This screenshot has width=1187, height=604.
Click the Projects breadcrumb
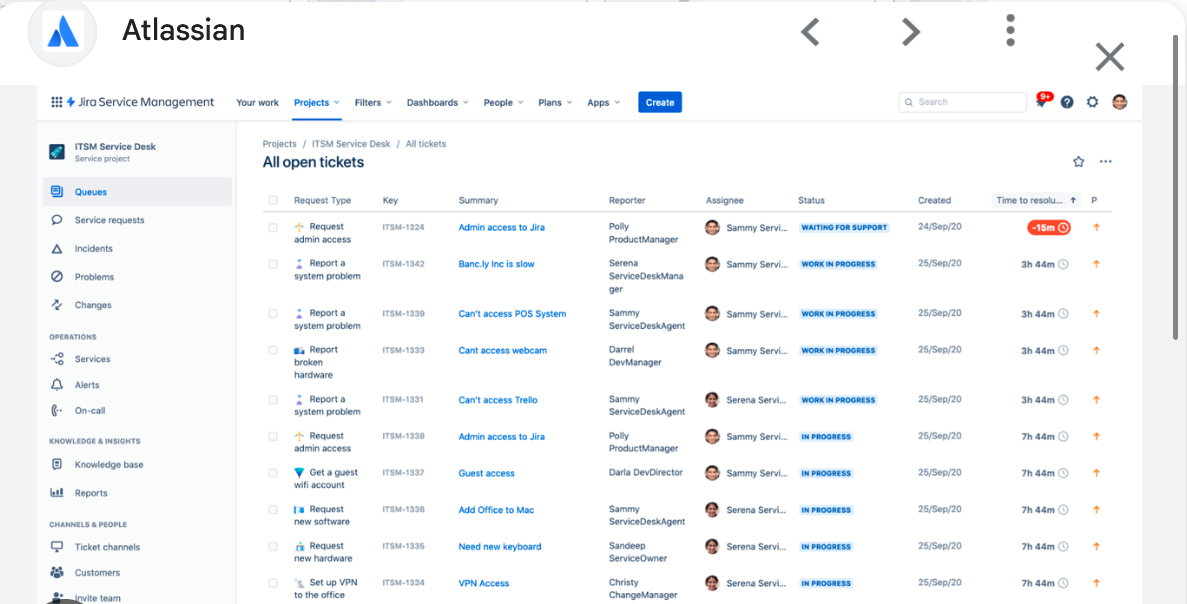(x=279, y=144)
